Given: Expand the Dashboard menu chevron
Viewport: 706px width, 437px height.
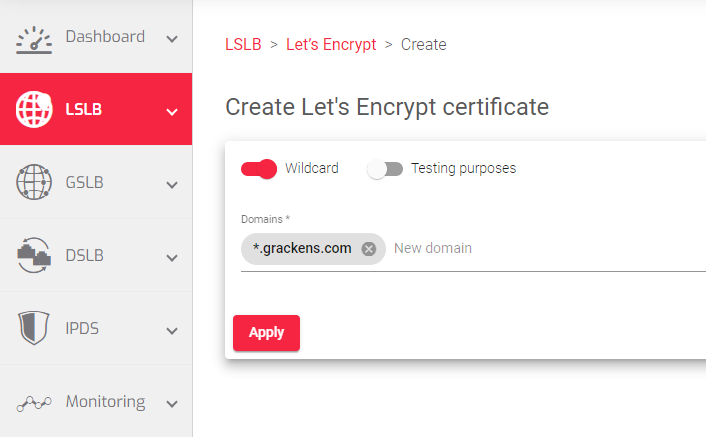Looking at the screenshot, I should [172, 39].
